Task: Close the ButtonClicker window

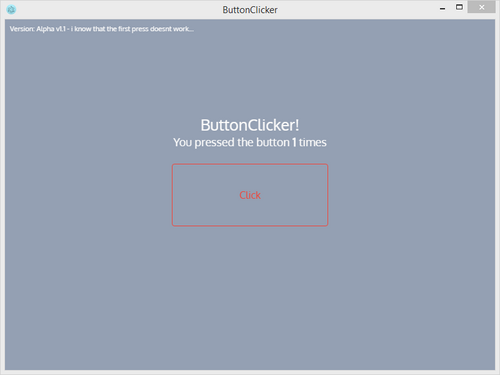Action: [x=481, y=7]
